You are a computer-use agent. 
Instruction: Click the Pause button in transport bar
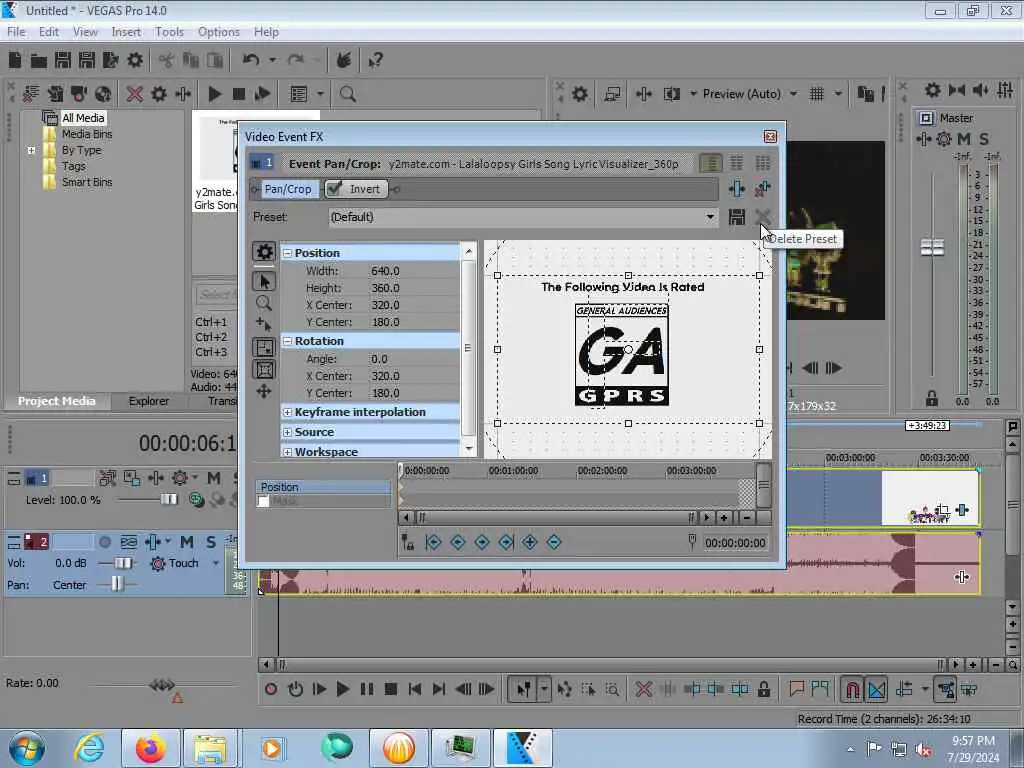(x=366, y=689)
